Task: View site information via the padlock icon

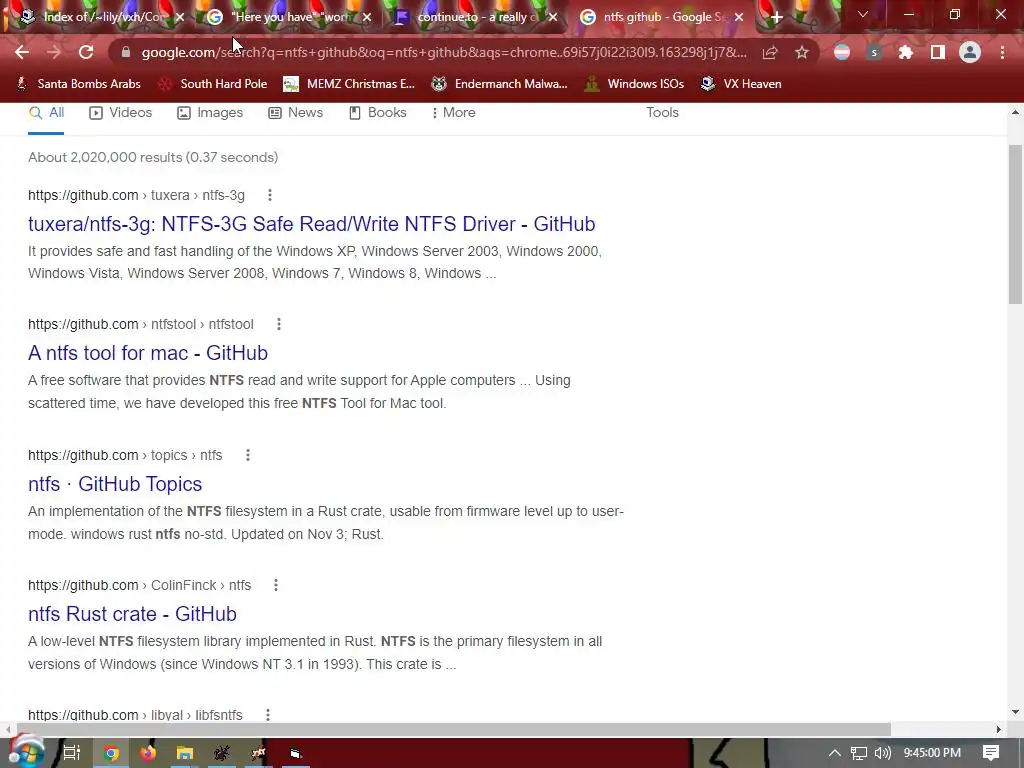Action: 126,52
